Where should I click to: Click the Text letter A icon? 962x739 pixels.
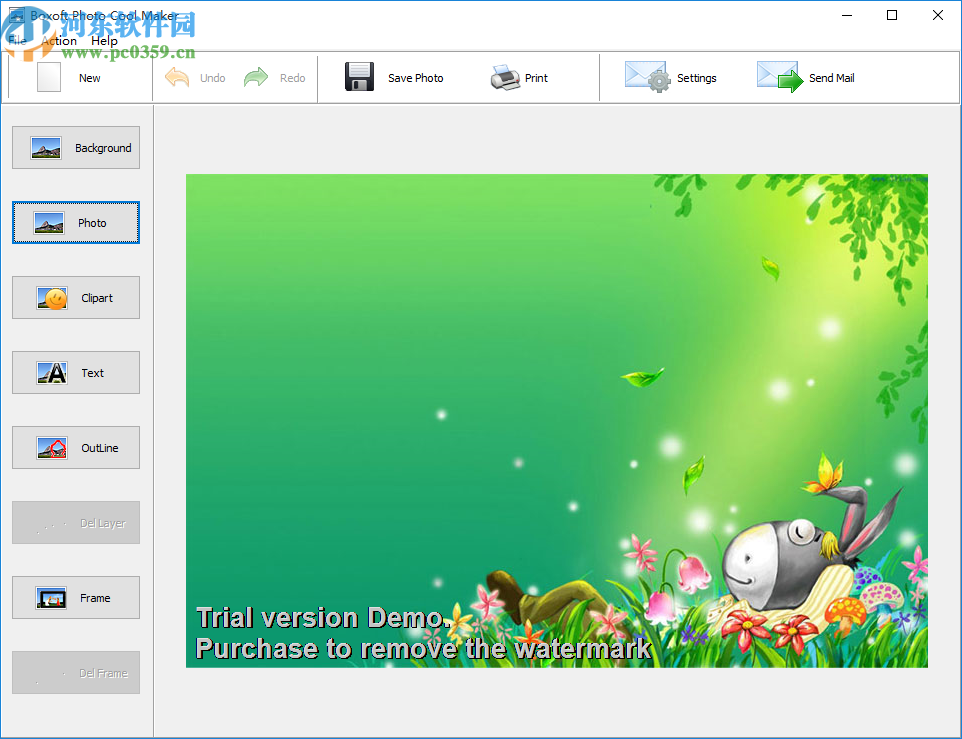click(52, 373)
